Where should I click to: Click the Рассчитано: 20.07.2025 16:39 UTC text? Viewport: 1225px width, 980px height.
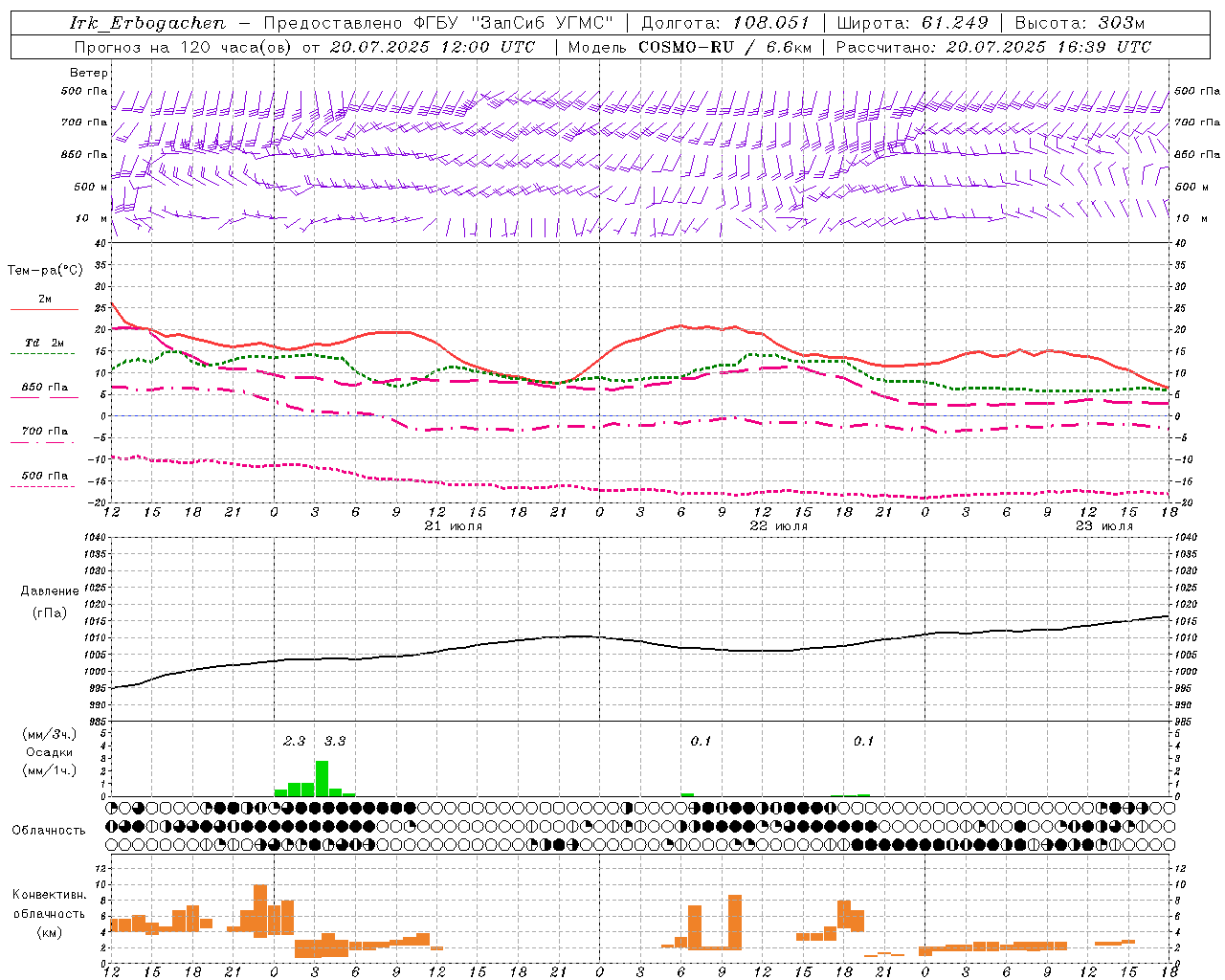tap(993, 47)
